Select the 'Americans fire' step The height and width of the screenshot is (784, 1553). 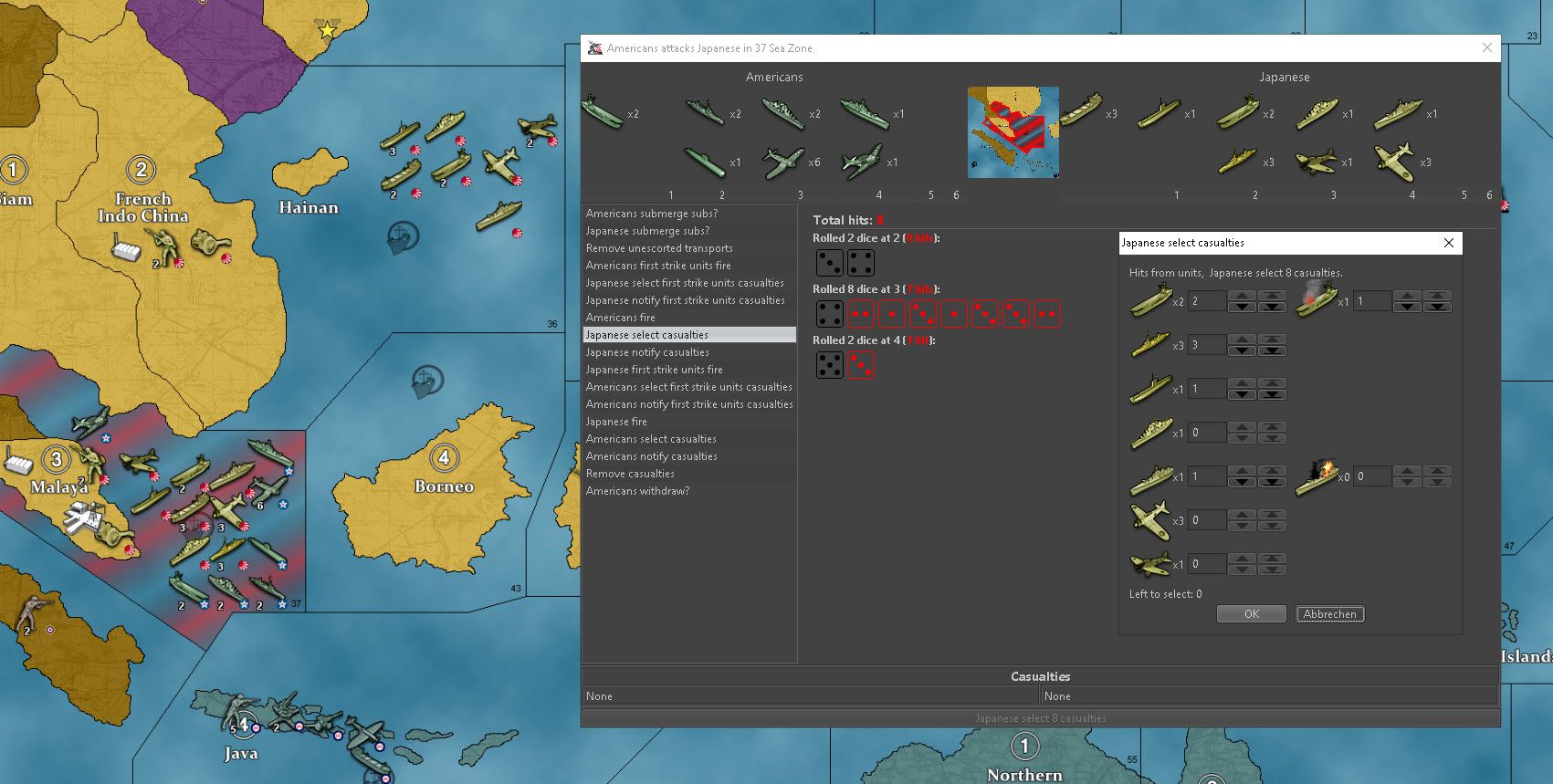[x=689, y=318]
